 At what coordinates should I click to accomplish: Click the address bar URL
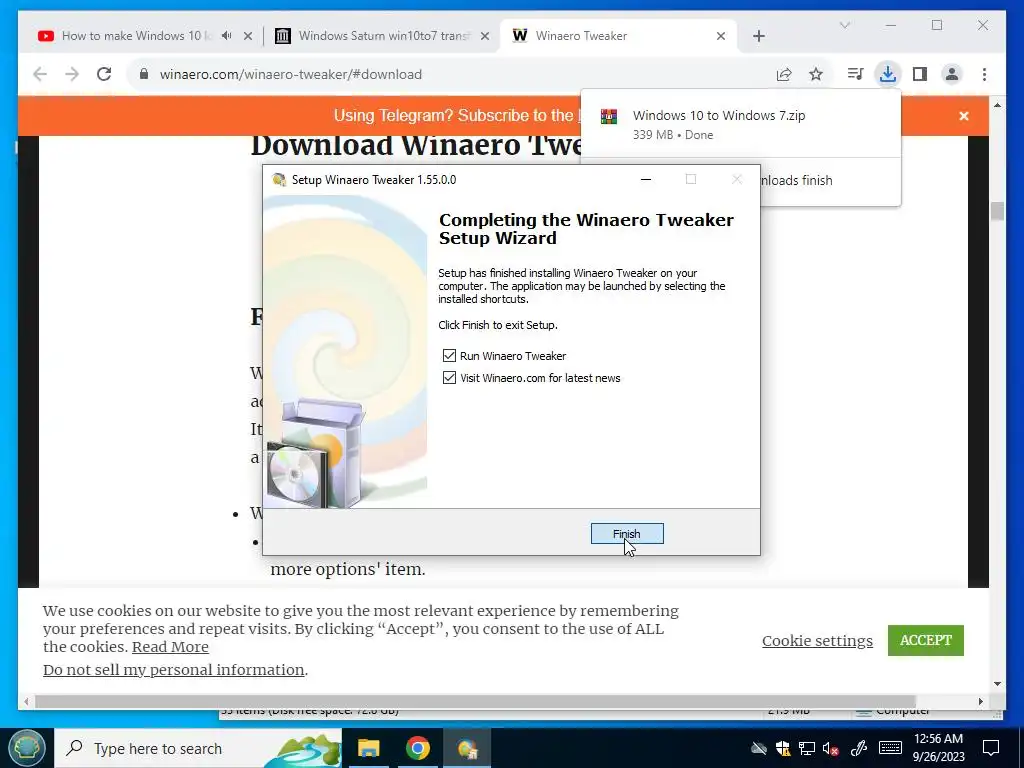[x=291, y=74]
